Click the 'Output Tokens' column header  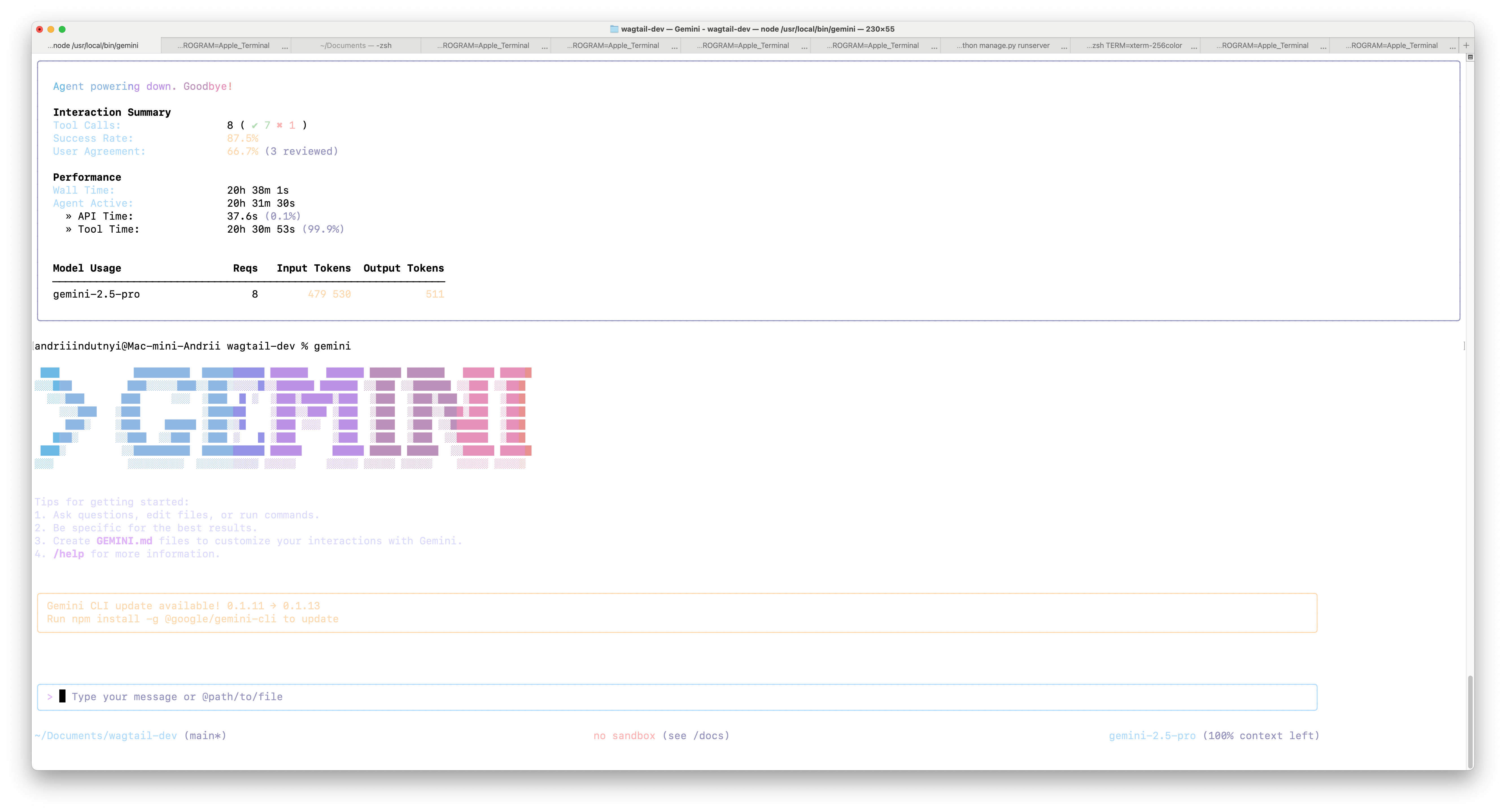point(403,268)
